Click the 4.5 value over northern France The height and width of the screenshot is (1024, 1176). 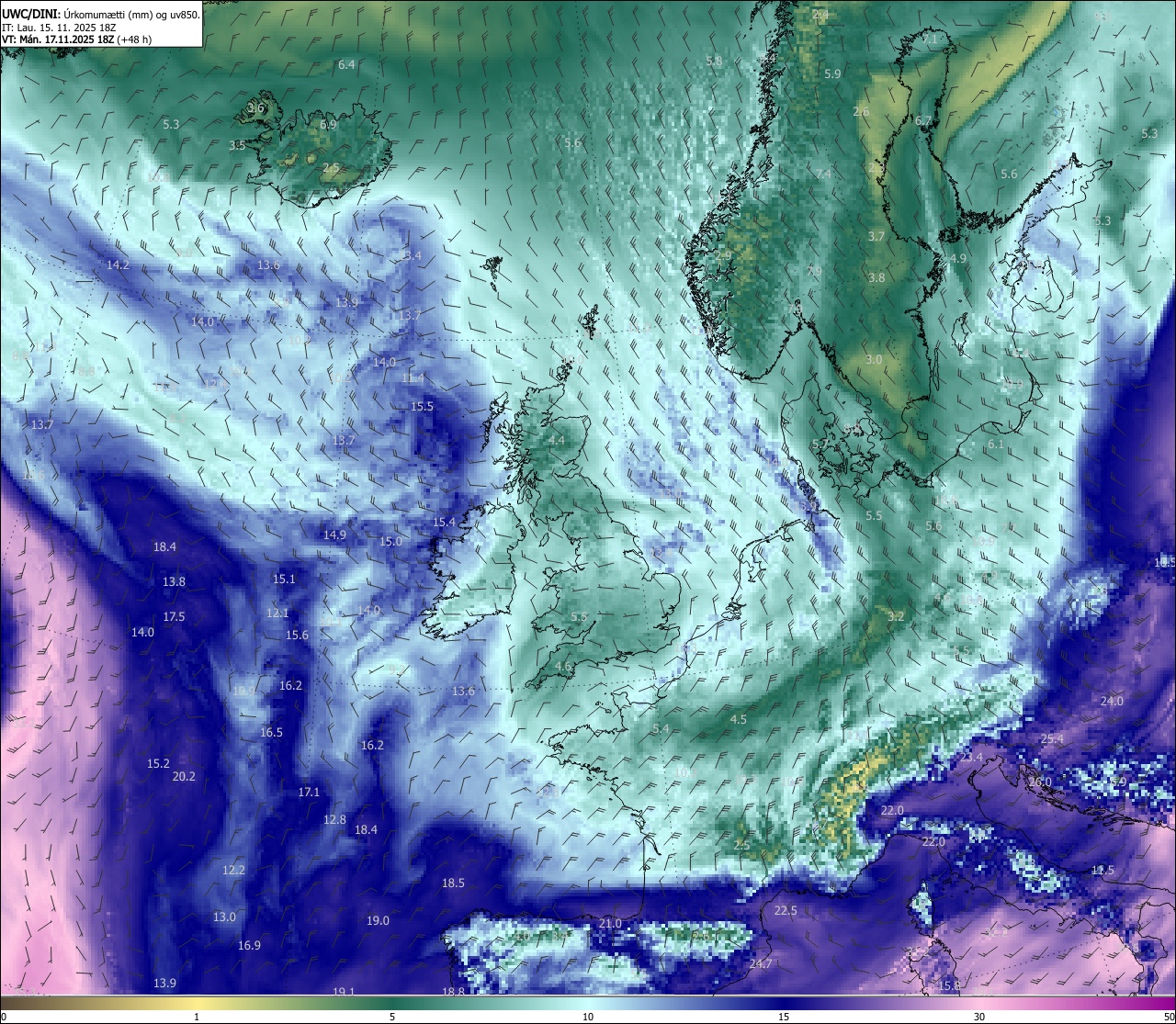(x=738, y=720)
